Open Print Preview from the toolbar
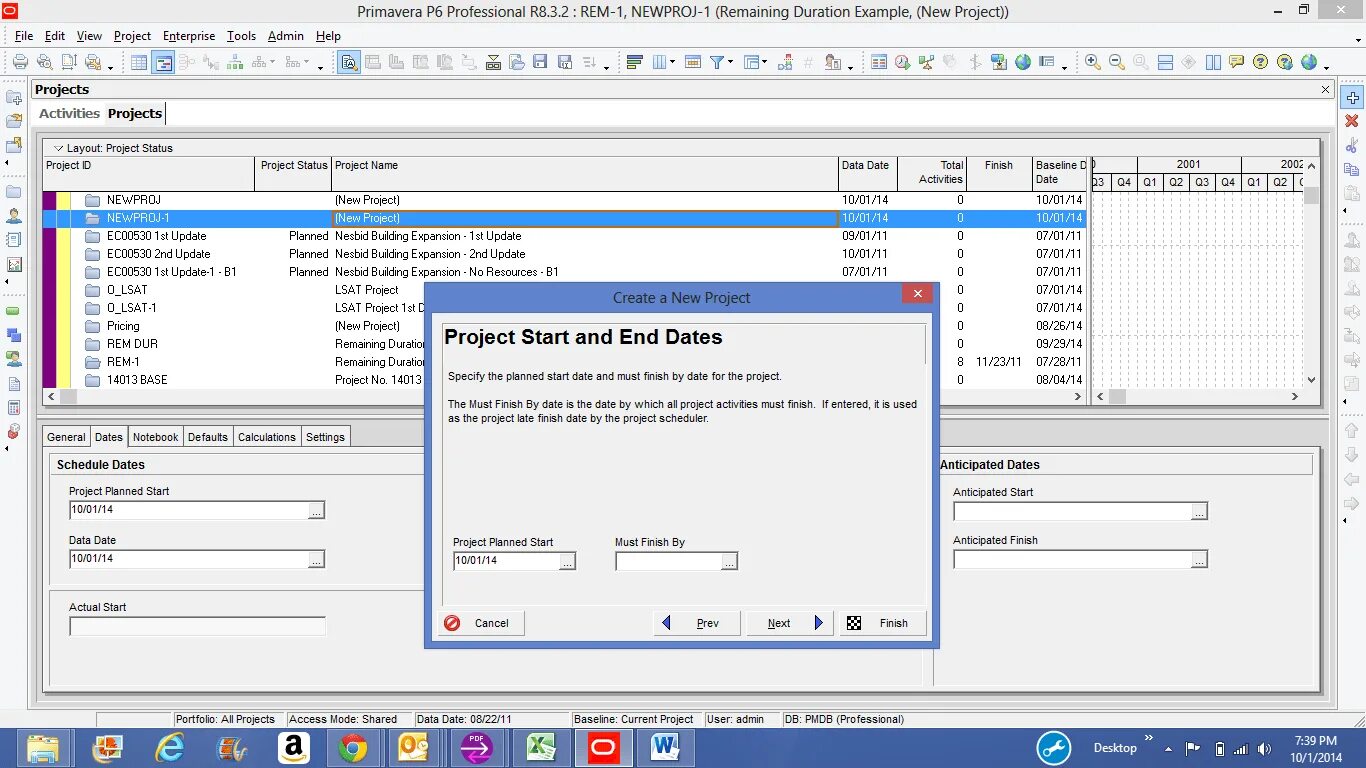This screenshot has height=768, width=1366. click(45, 62)
